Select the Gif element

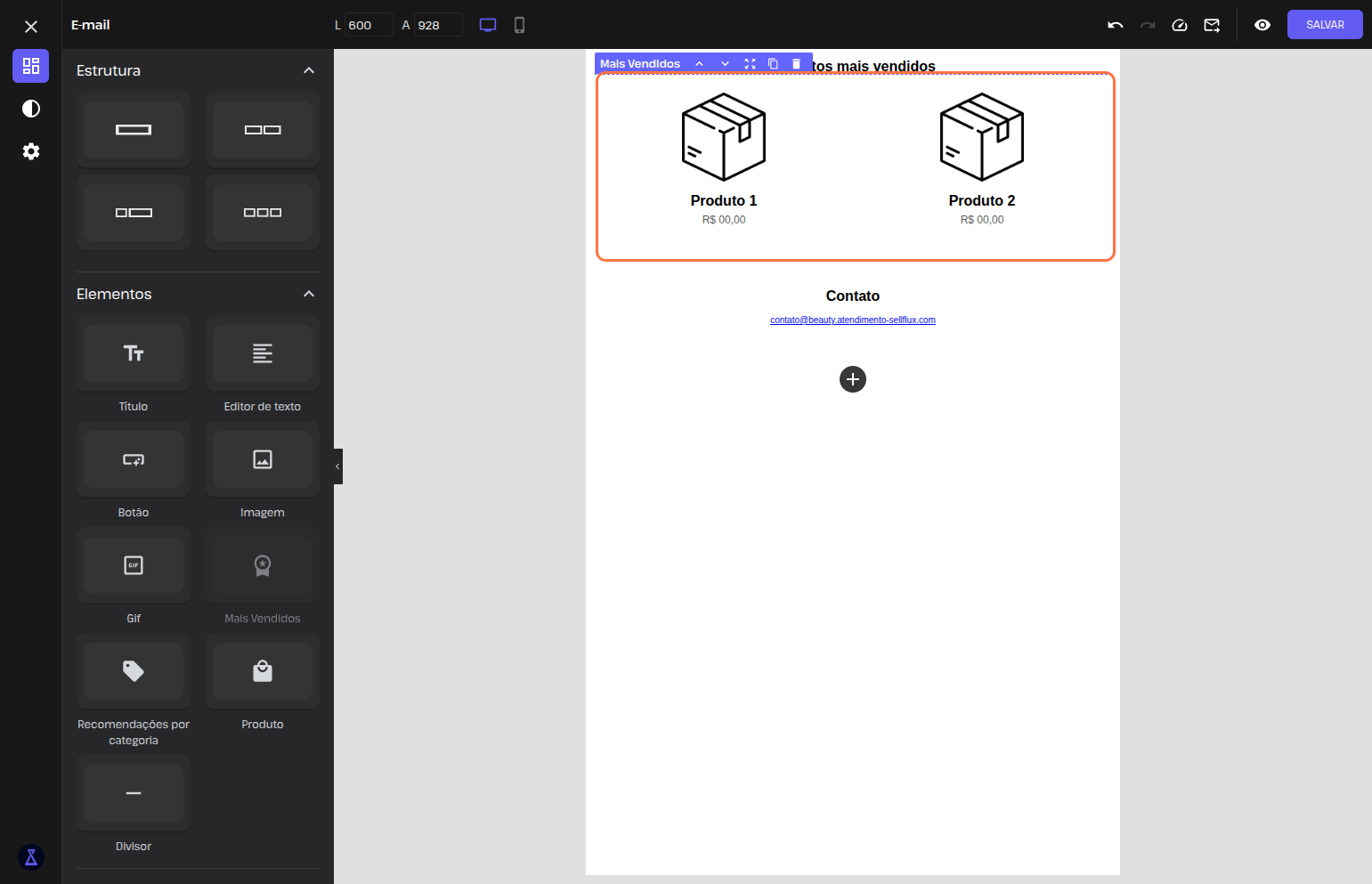tap(134, 565)
